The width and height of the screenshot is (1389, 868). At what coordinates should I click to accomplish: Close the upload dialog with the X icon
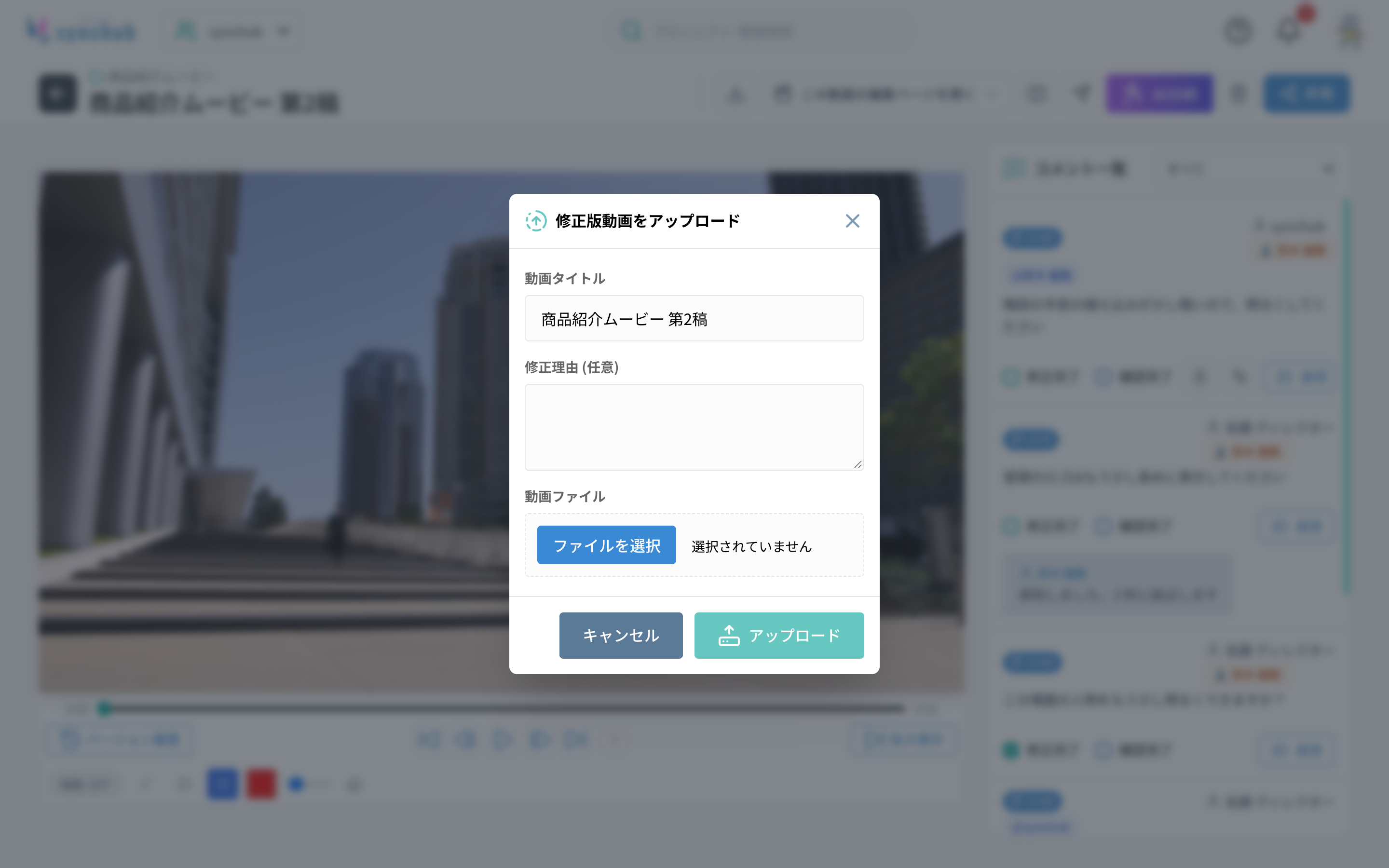852,221
